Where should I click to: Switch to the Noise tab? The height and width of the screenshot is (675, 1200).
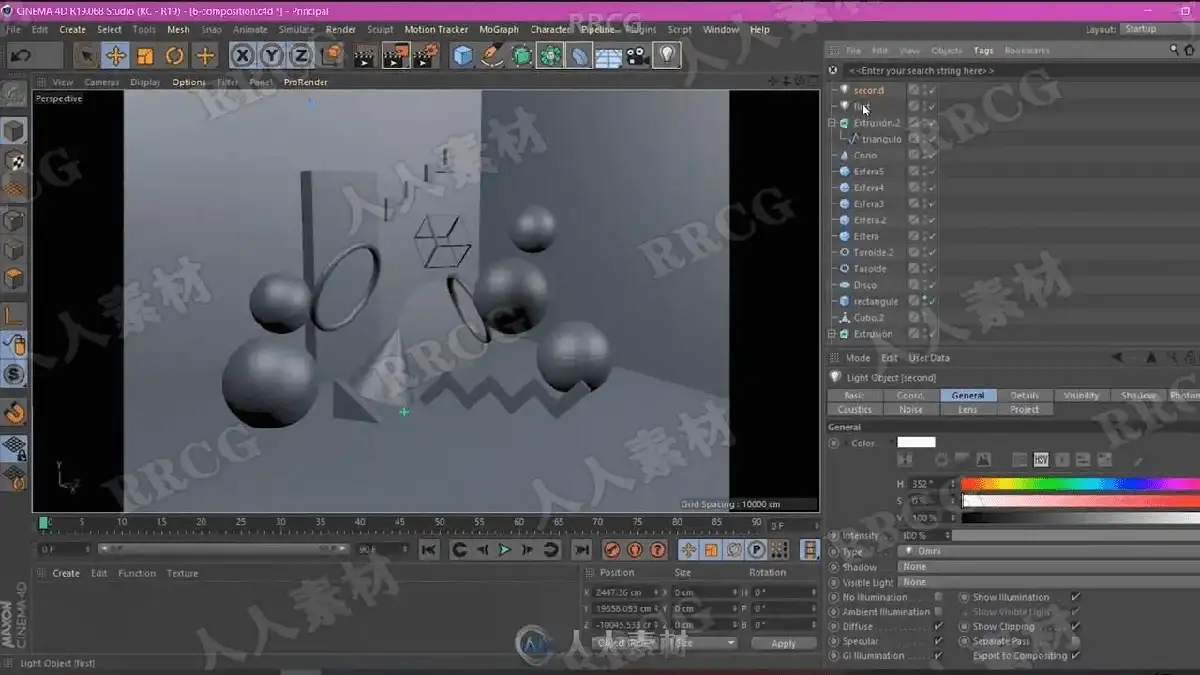click(911, 409)
